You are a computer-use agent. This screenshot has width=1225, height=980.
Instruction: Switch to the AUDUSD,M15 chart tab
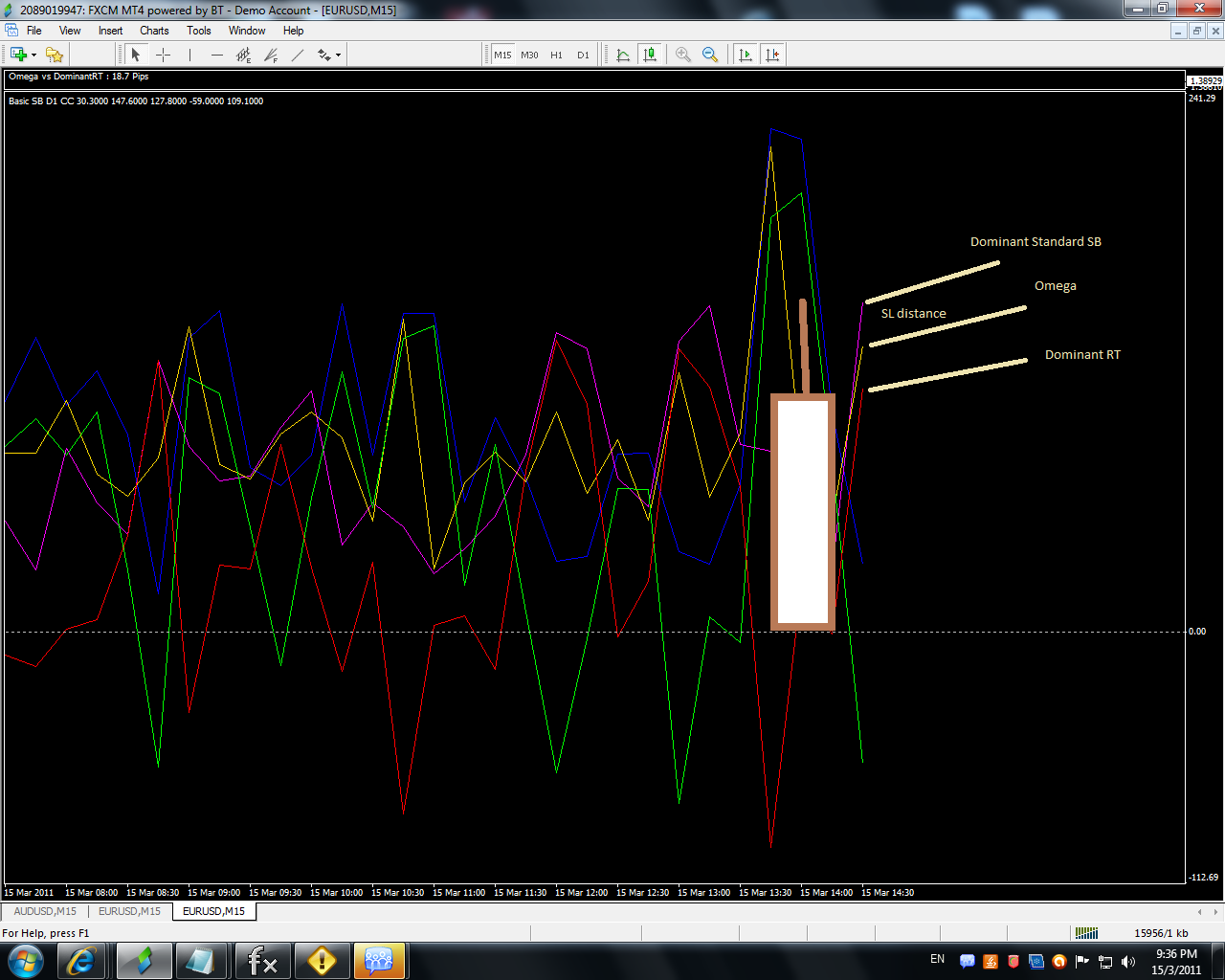[x=45, y=911]
